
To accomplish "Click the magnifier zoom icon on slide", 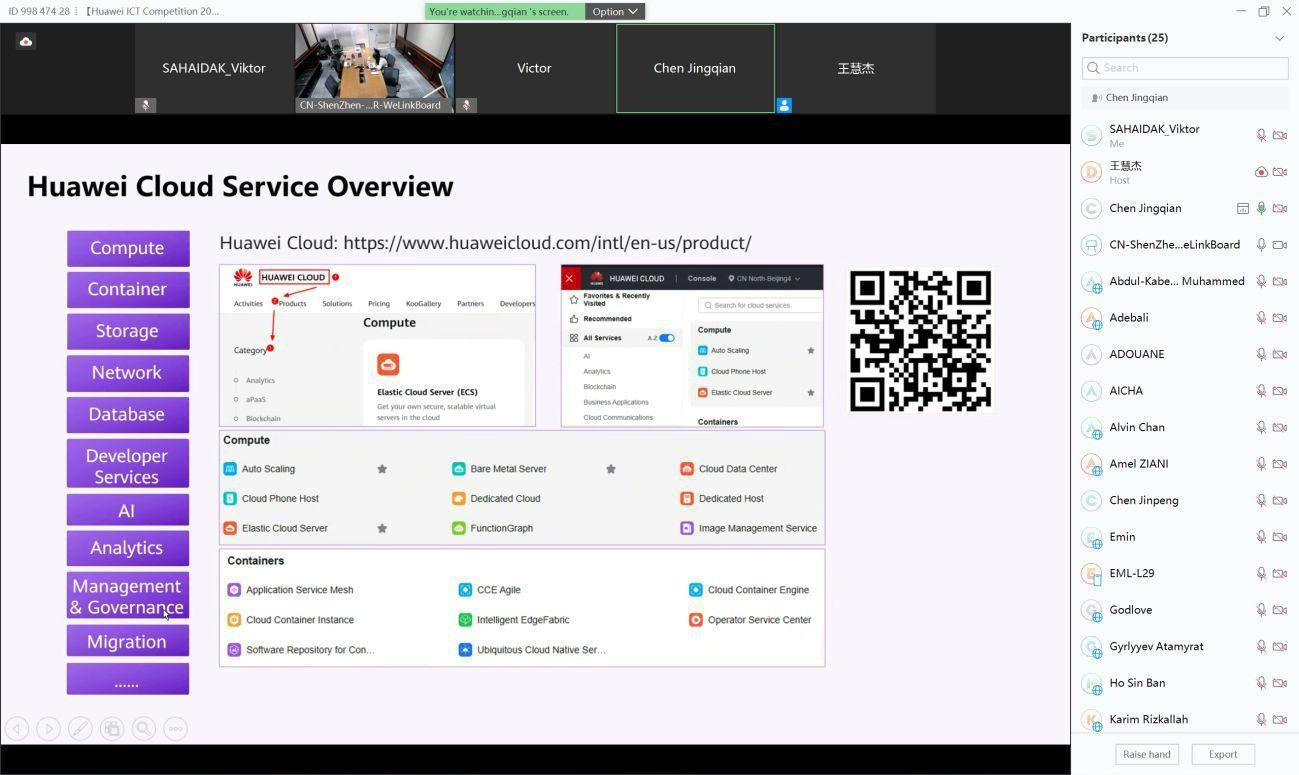I will coord(144,729).
